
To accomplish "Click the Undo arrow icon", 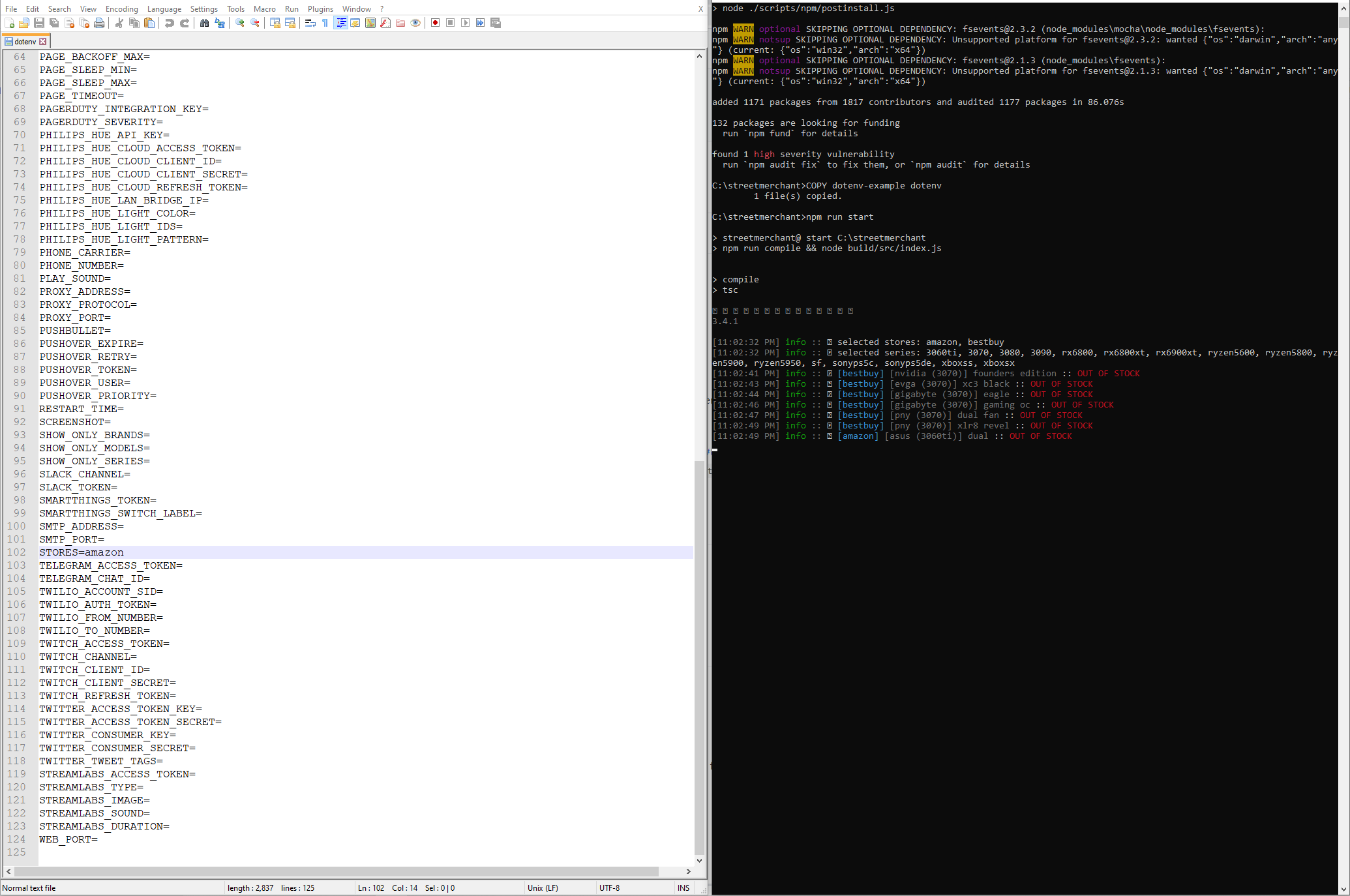I will click(169, 23).
